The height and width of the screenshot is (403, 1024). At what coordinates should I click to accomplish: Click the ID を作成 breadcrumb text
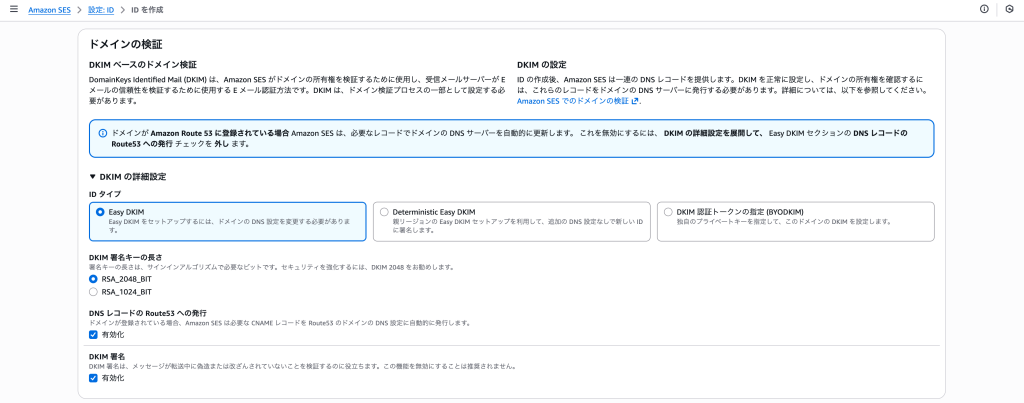tap(147, 9)
